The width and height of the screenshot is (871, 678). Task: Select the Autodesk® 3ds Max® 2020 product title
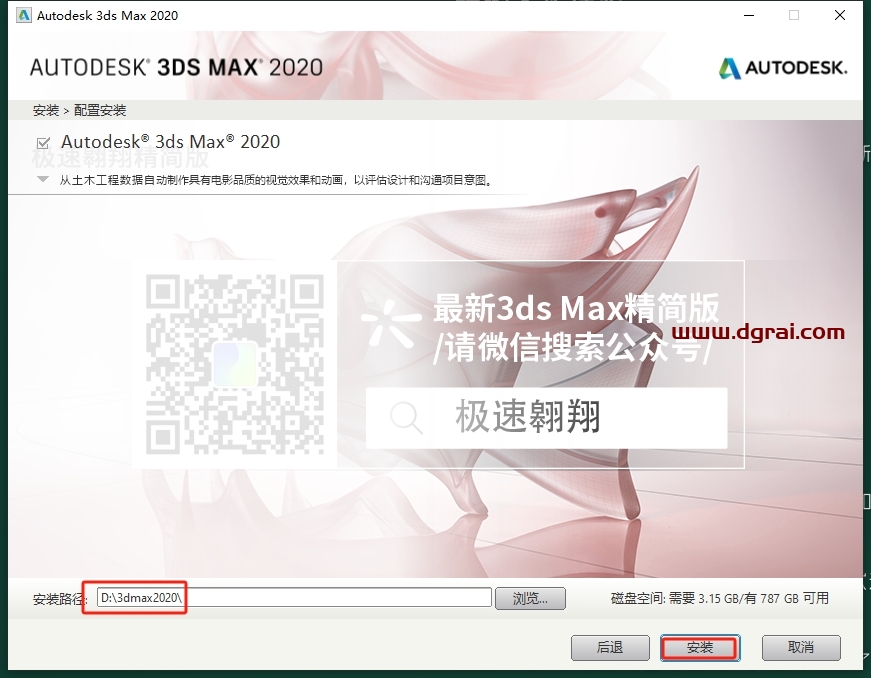click(x=171, y=142)
